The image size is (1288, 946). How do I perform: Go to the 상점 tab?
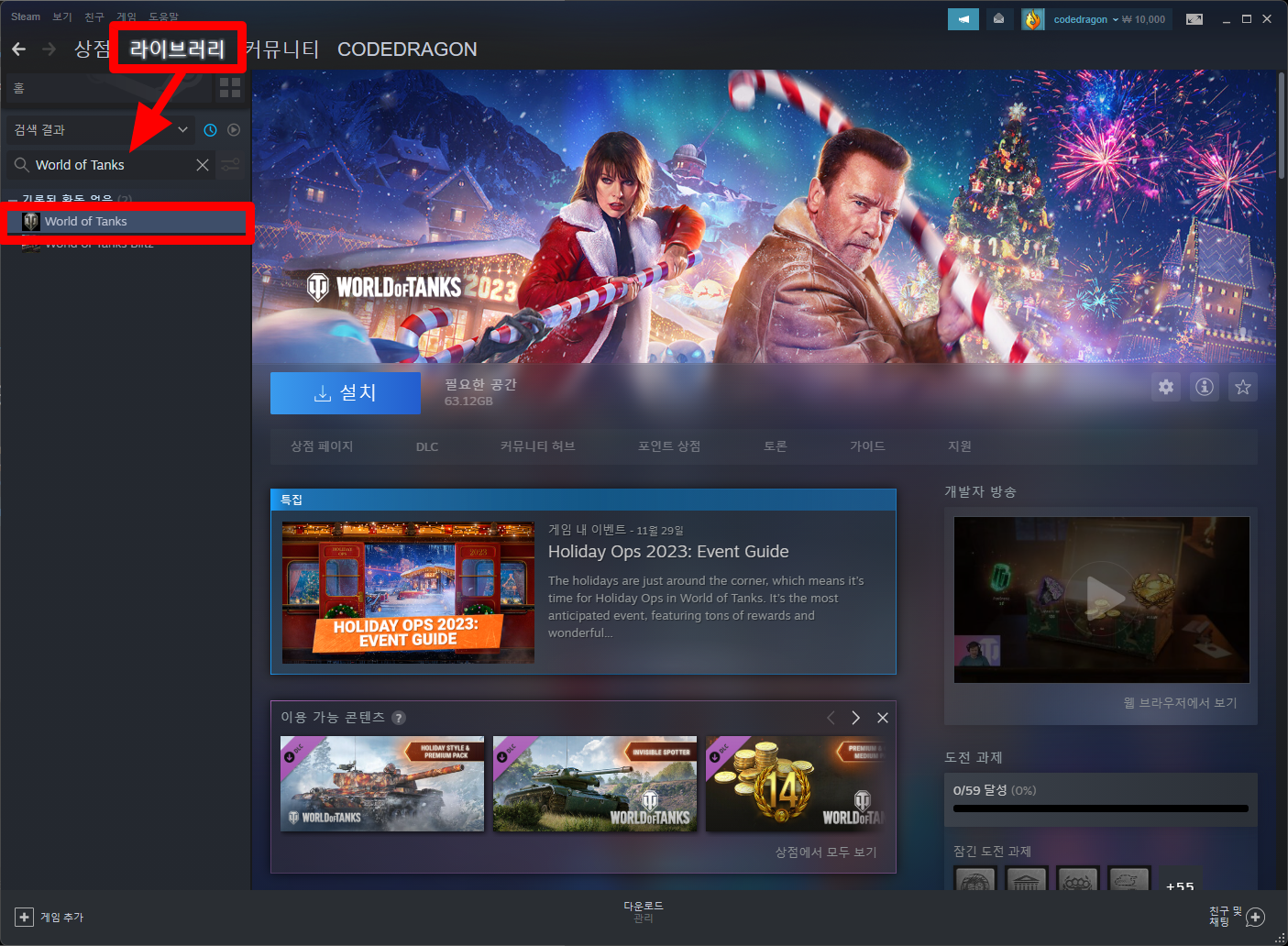click(92, 49)
